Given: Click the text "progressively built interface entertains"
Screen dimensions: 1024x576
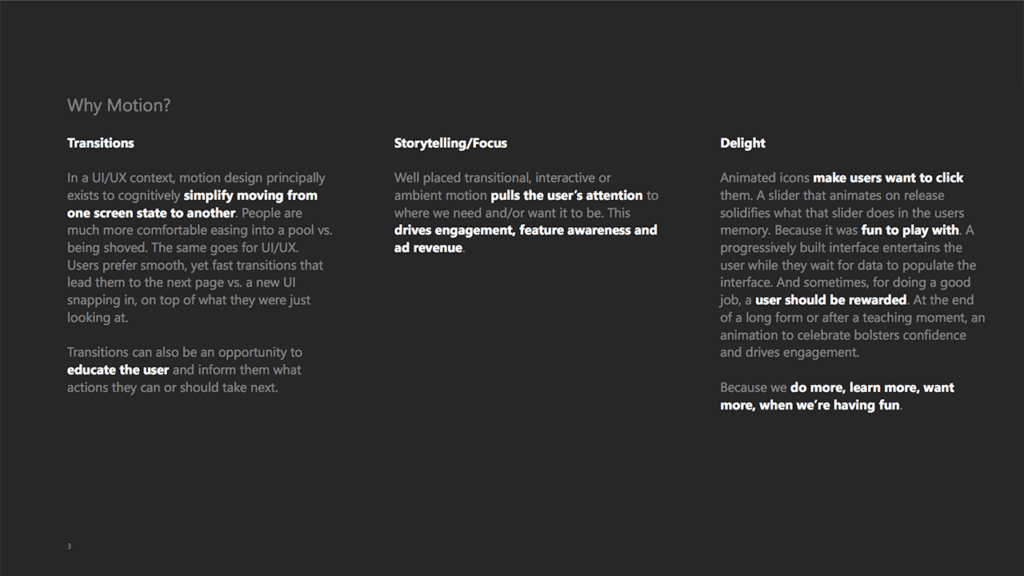Looking at the screenshot, I should [827, 248].
